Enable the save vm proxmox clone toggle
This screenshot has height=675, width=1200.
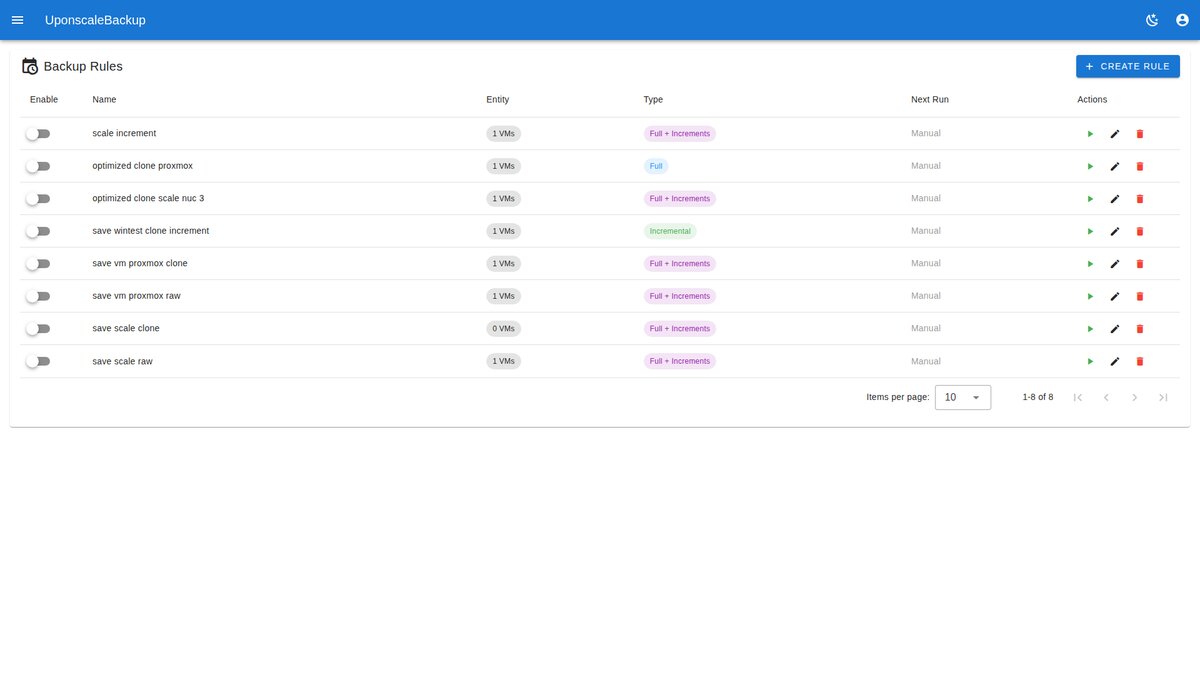[38, 264]
